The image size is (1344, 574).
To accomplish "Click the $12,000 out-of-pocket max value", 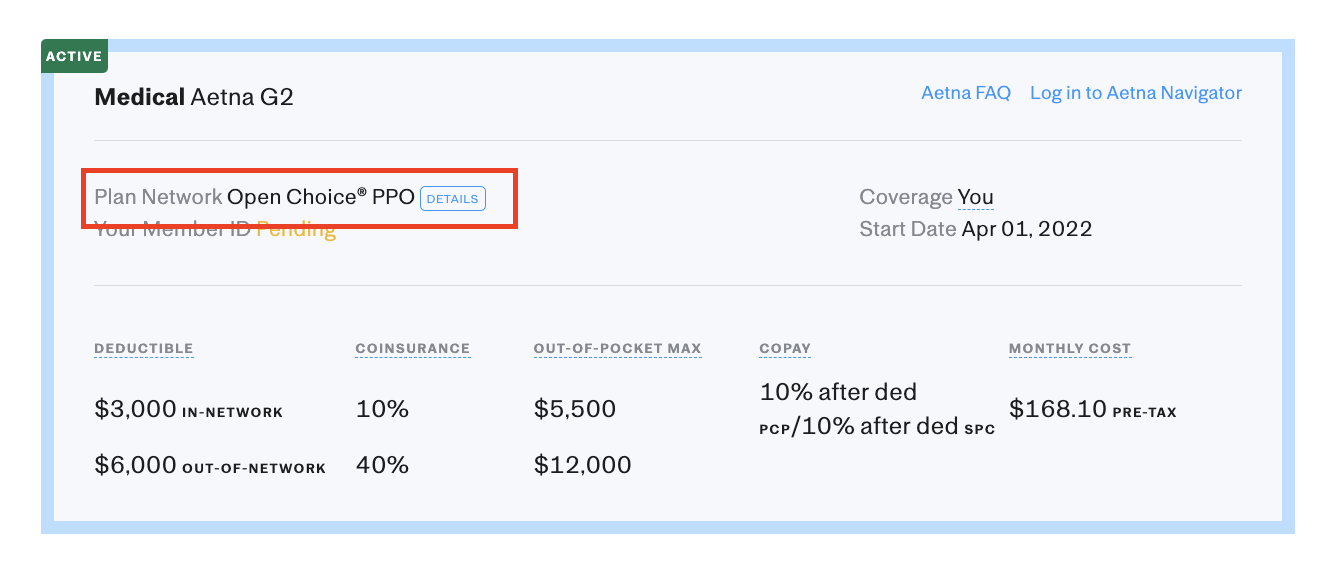I will [582, 465].
